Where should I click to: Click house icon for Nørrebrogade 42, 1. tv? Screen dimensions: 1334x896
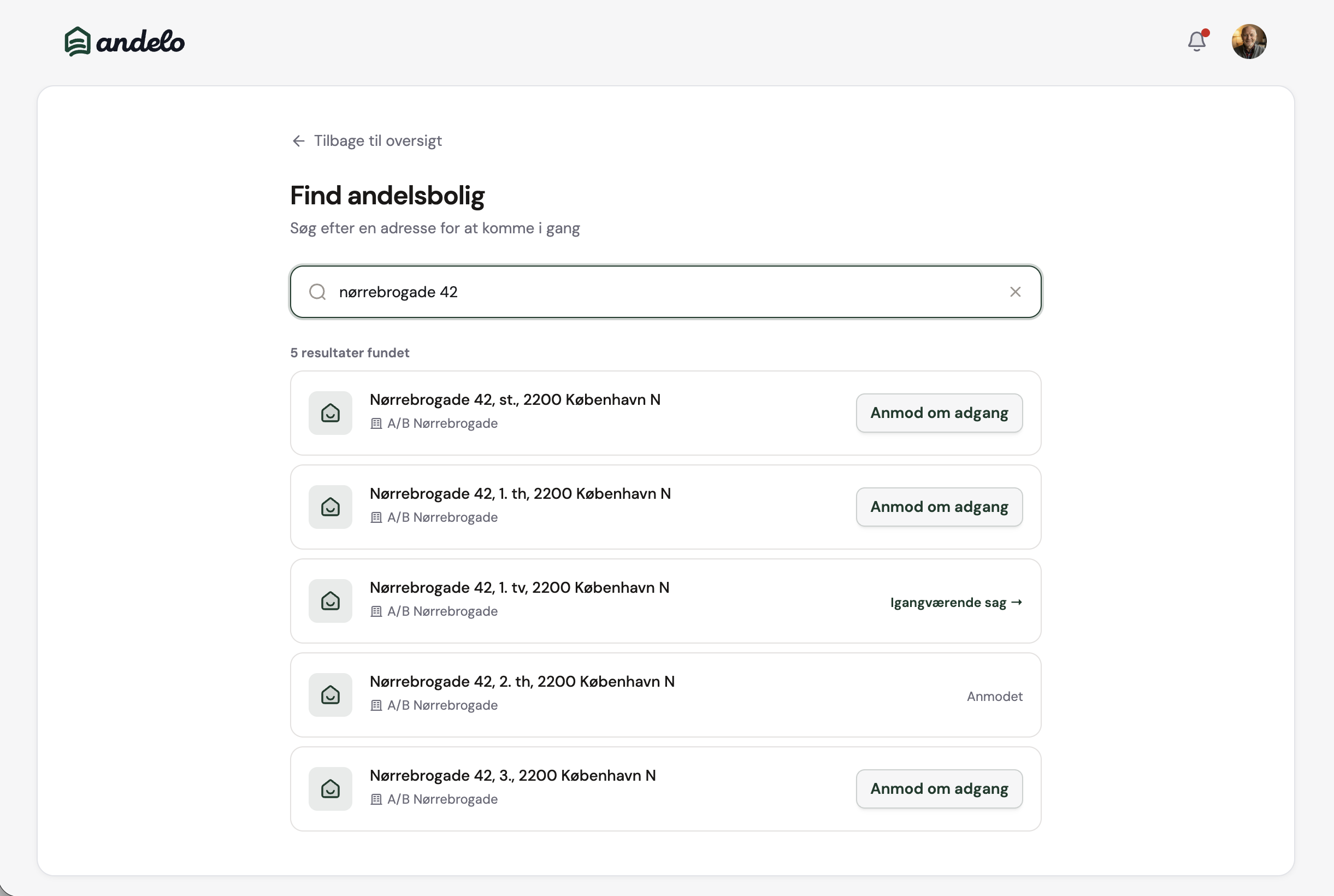click(330, 600)
